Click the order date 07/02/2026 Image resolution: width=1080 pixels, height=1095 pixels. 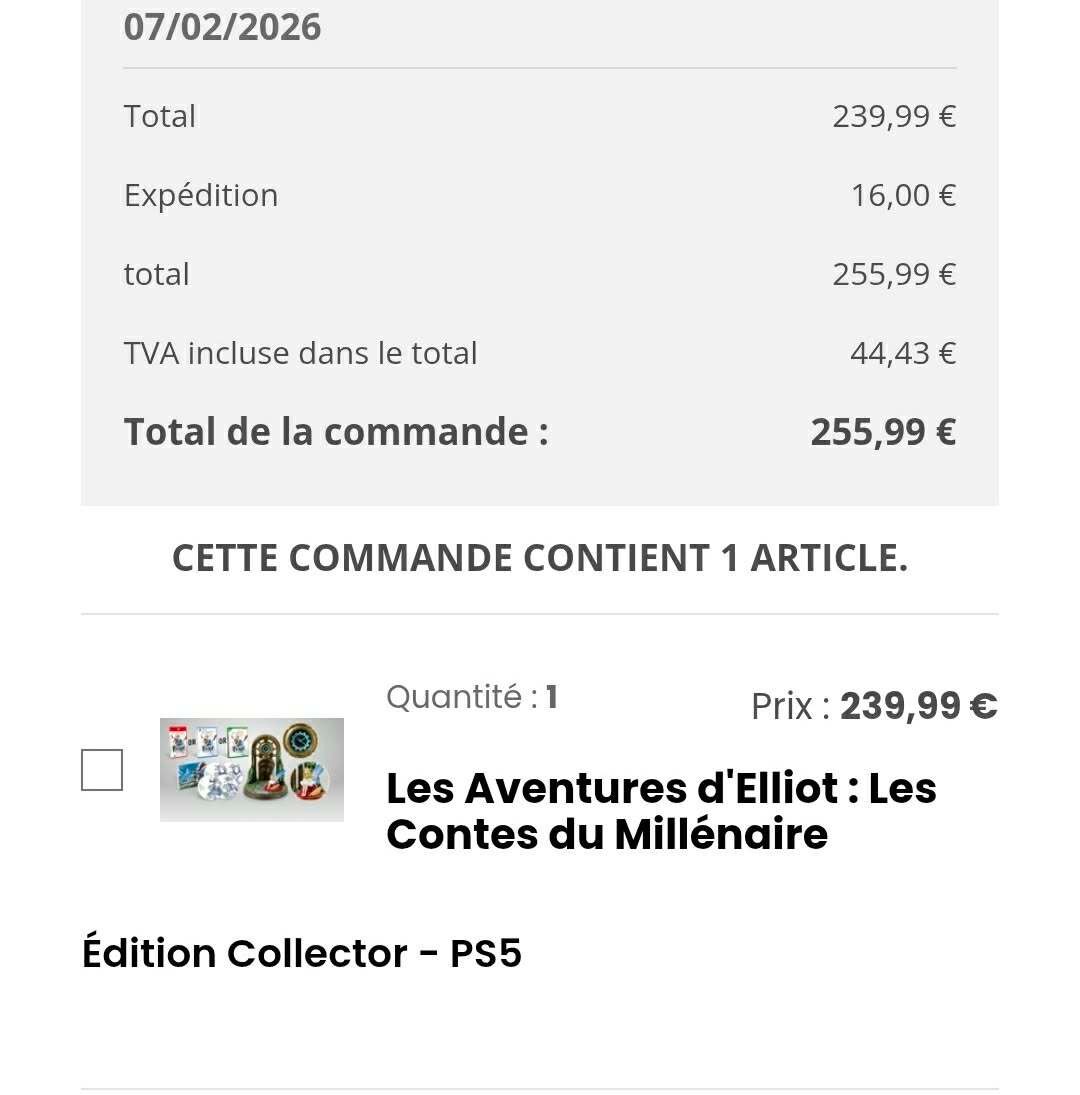(x=222, y=27)
